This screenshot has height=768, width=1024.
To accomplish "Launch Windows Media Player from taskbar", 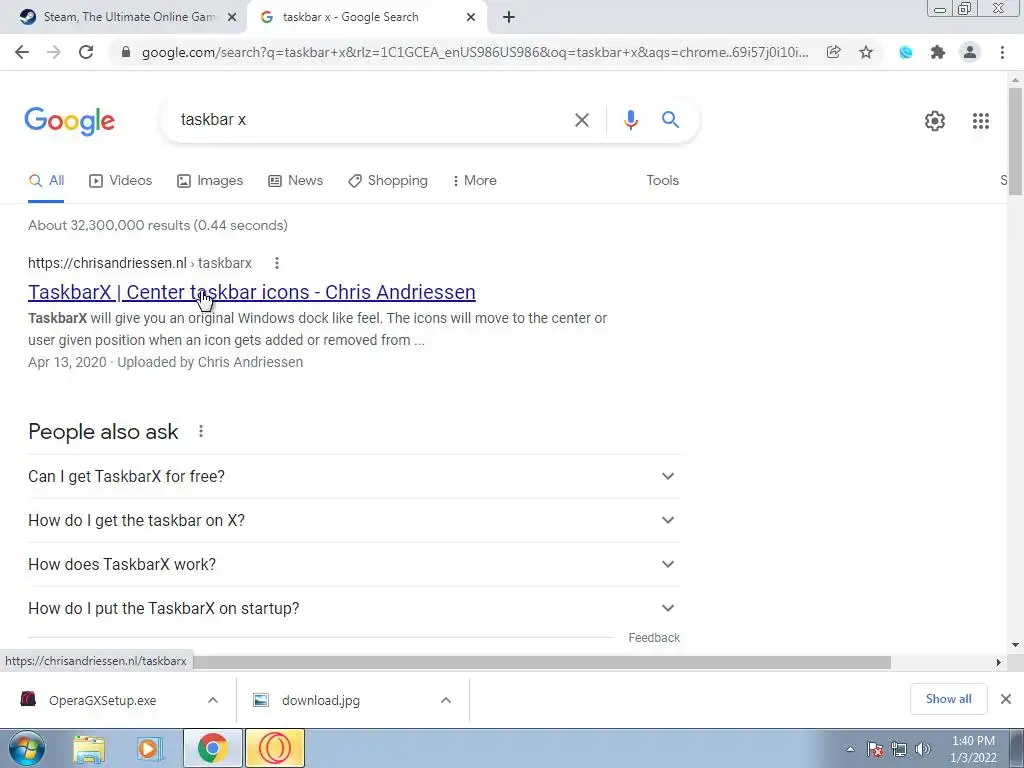I will click(150, 749).
